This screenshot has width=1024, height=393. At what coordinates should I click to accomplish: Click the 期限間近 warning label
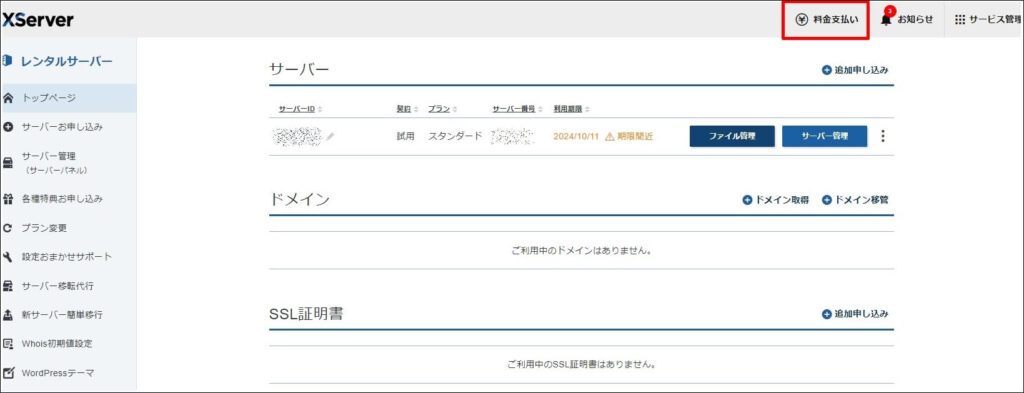tap(630, 136)
